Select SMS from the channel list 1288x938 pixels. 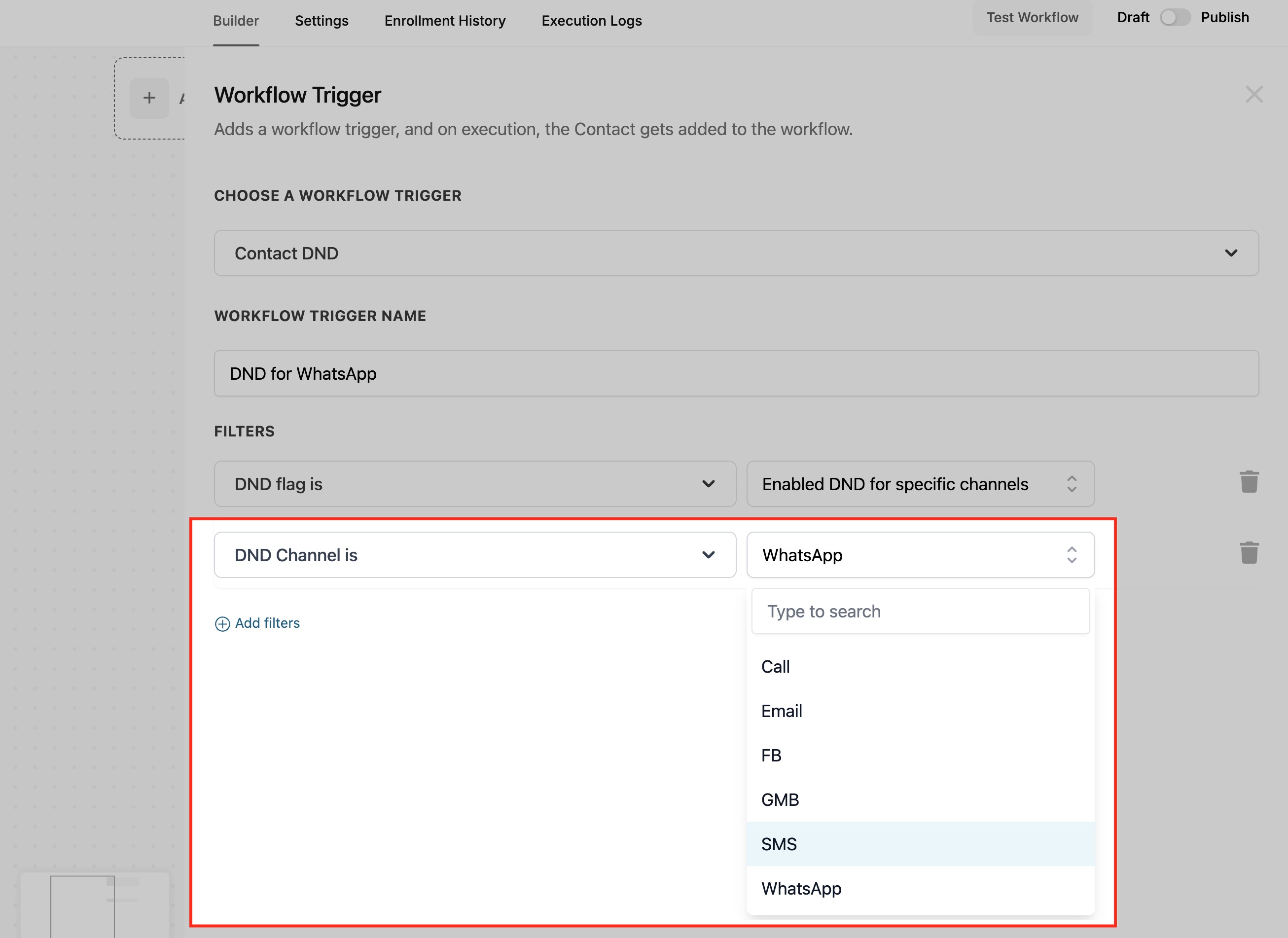point(779,844)
